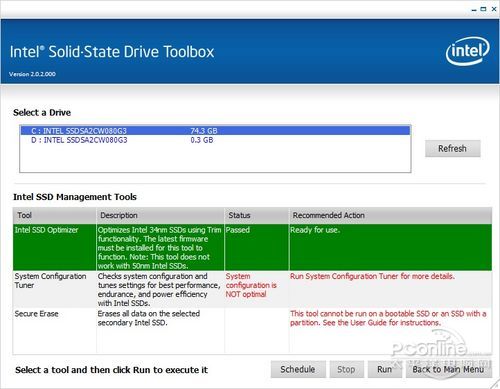Image resolution: width=500 pixels, height=389 pixels.
Task: Click the System Configuration Tuner description text
Action: [159, 290]
